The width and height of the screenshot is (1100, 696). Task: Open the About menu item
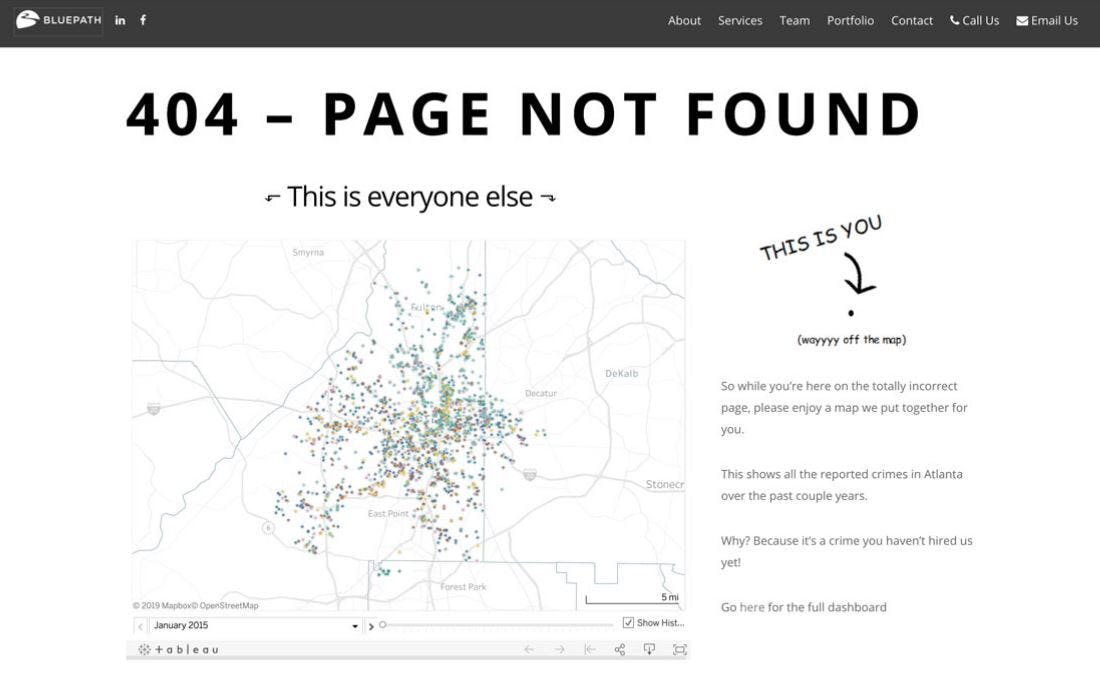(x=684, y=21)
